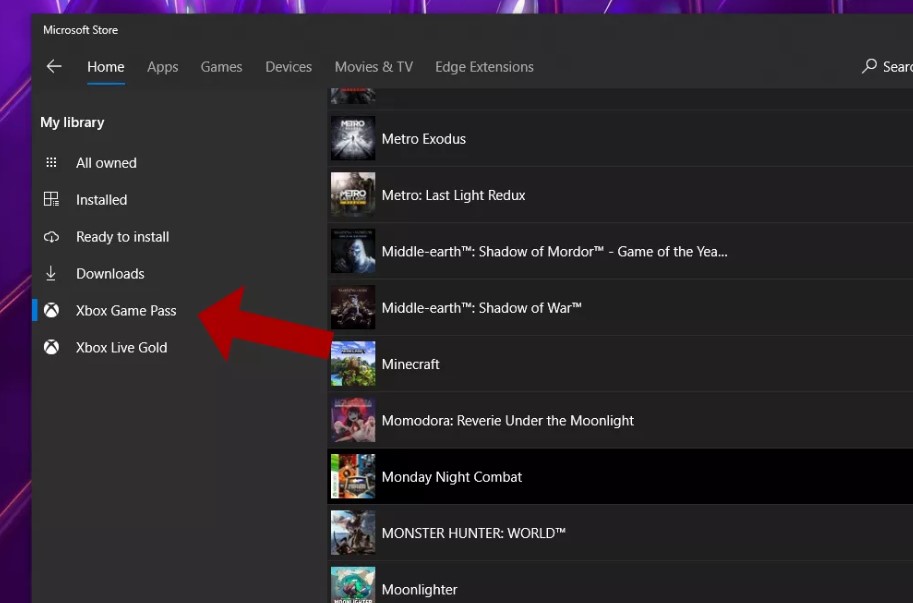Switch to the Home tab
This screenshot has width=913, height=603.
(105, 67)
